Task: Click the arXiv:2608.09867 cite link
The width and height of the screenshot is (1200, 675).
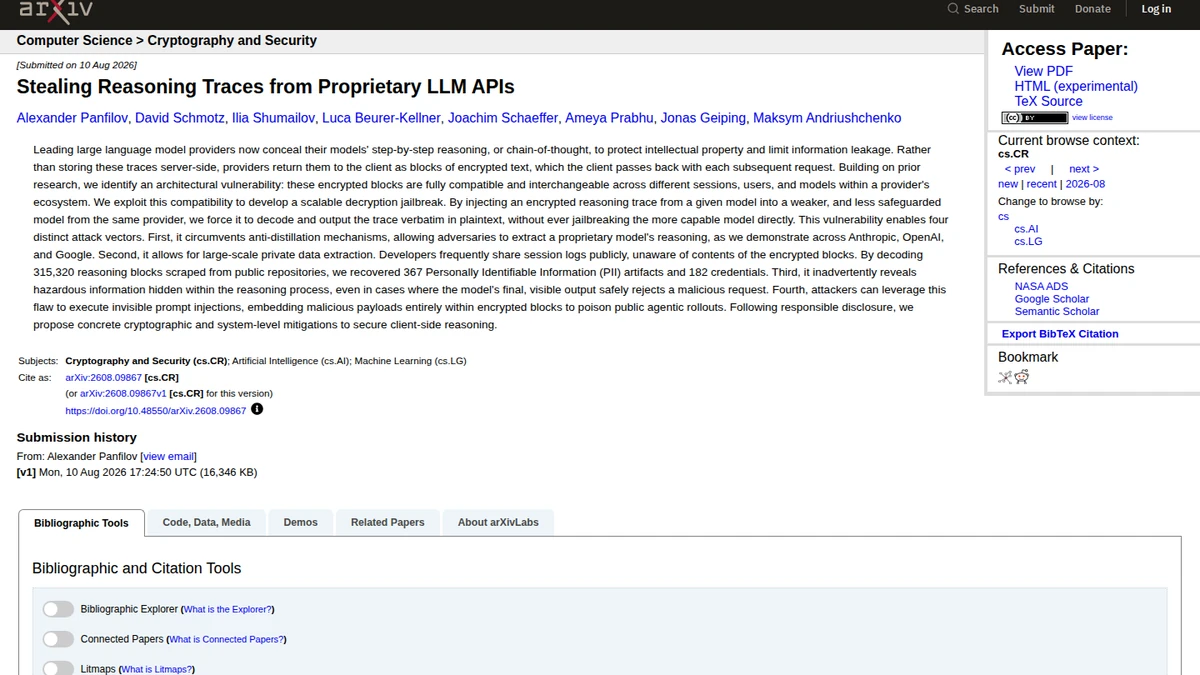Action: pyautogui.click(x=103, y=378)
